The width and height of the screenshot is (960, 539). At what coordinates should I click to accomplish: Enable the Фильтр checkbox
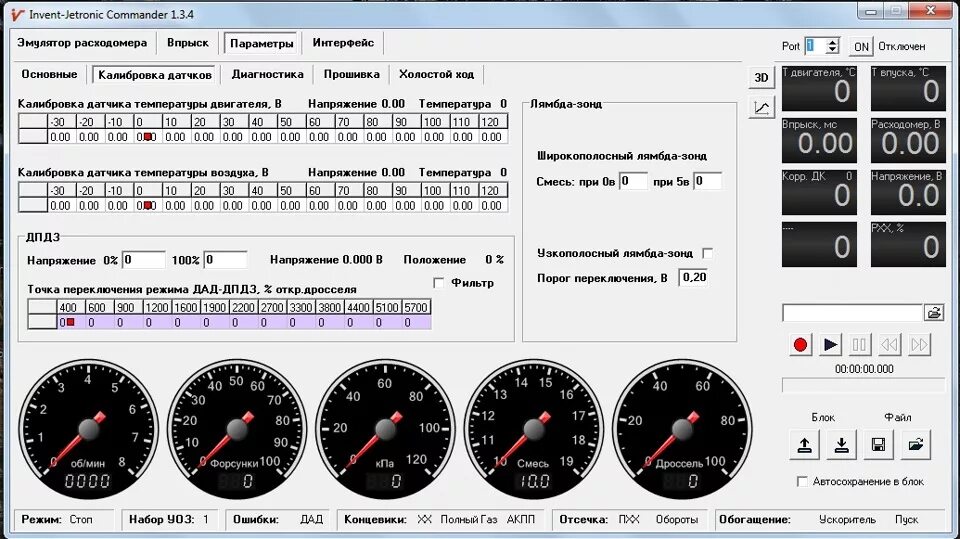(438, 283)
